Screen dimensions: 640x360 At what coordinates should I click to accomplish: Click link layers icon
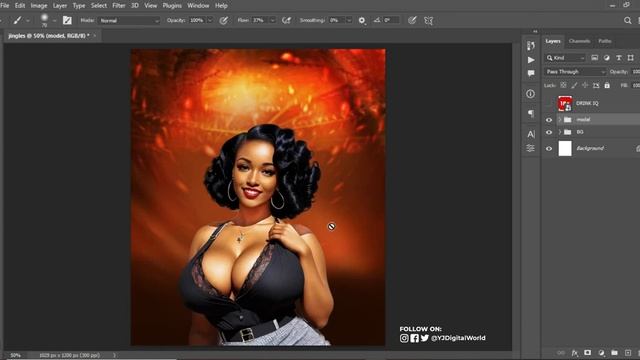(561, 353)
